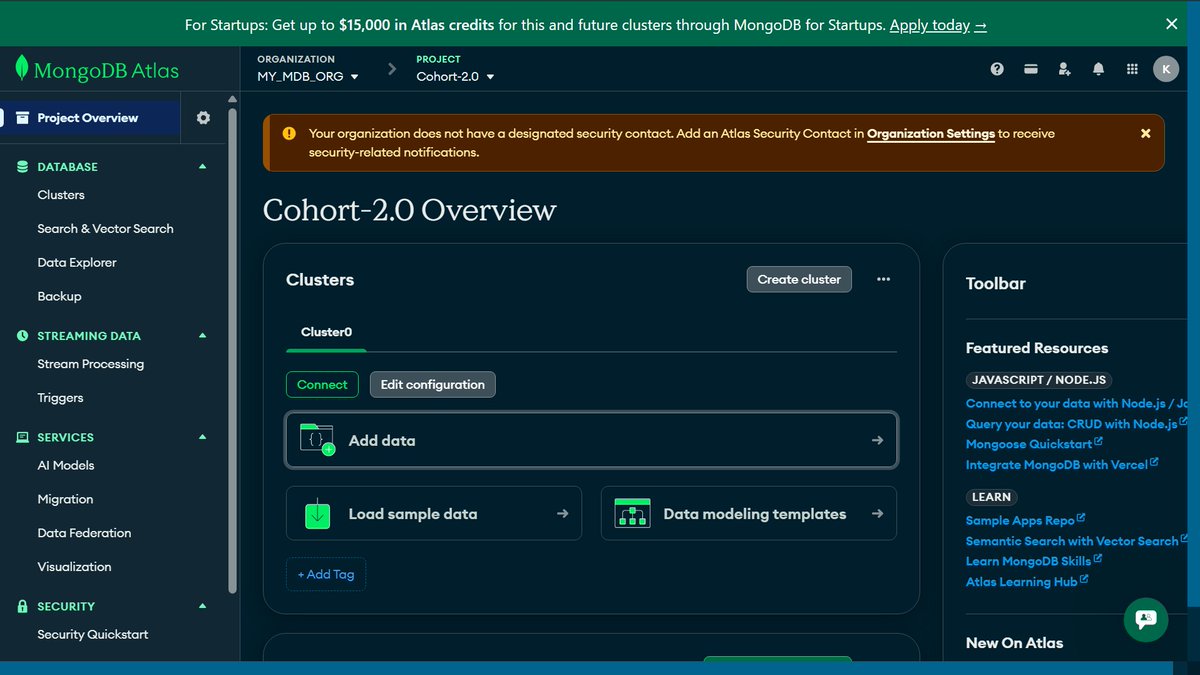The image size is (1200, 675).
Task: Dismiss the security contact warning banner
Action: (x=1146, y=133)
